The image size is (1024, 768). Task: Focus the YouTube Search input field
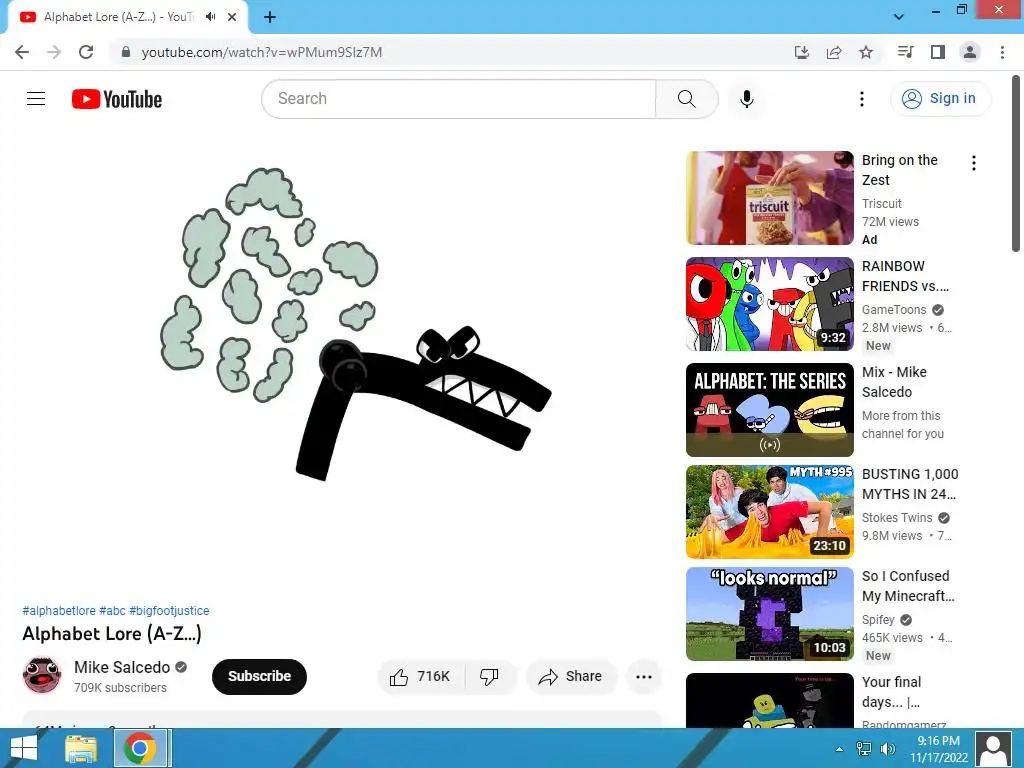point(458,99)
